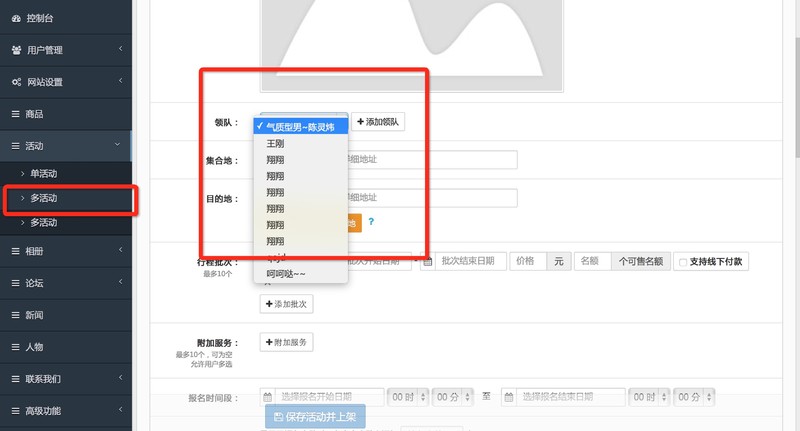Screen dimensions: 800x431
Task: Expand the 相册 chevron
Action: coord(120,250)
